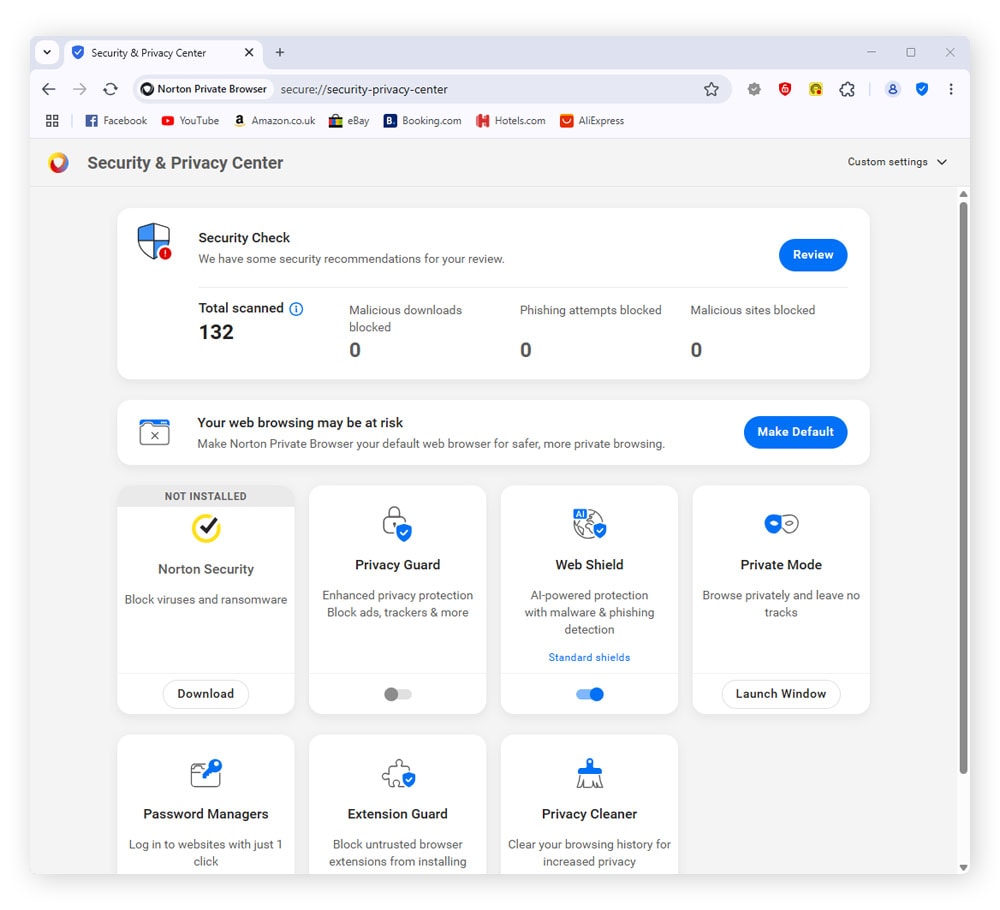Viewport: 1000px width, 910px height.
Task: Open the three-dot browser menu
Action: click(x=950, y=89)
